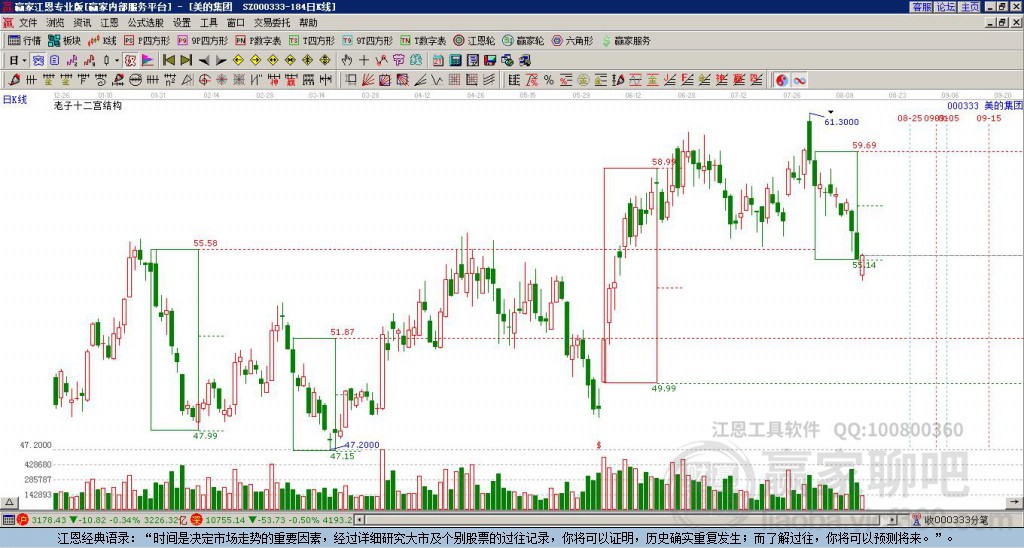Click the chart right-scroll arrow at bottom right

[1014, 502]
